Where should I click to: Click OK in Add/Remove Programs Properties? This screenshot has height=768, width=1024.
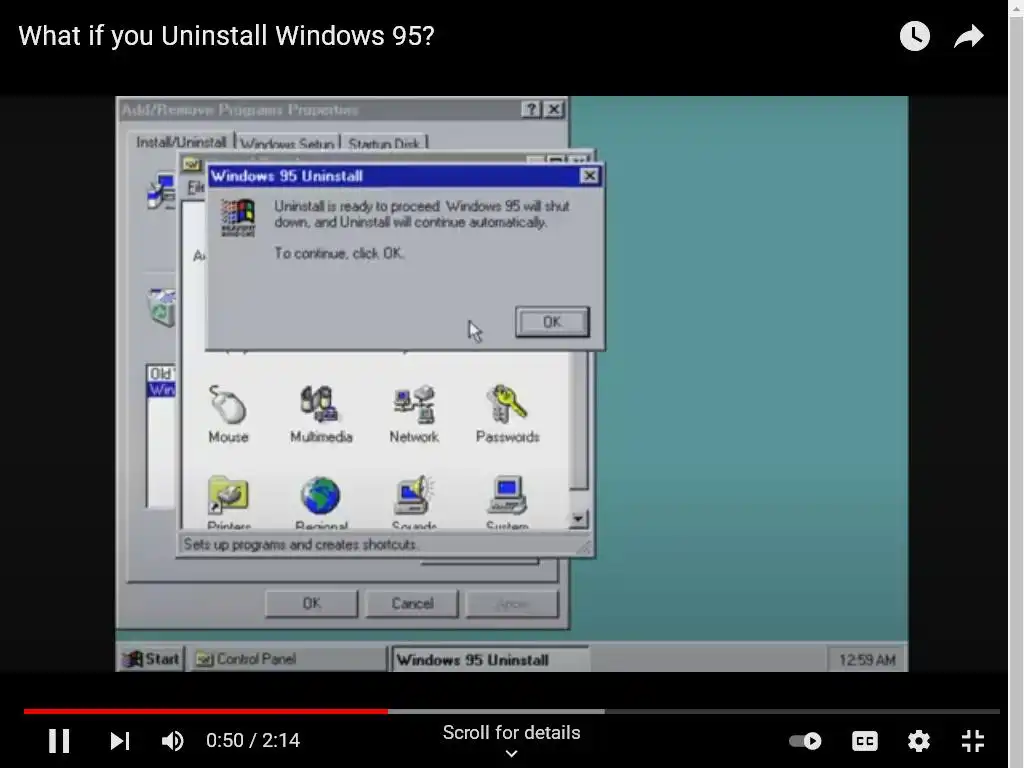point(312,603)
